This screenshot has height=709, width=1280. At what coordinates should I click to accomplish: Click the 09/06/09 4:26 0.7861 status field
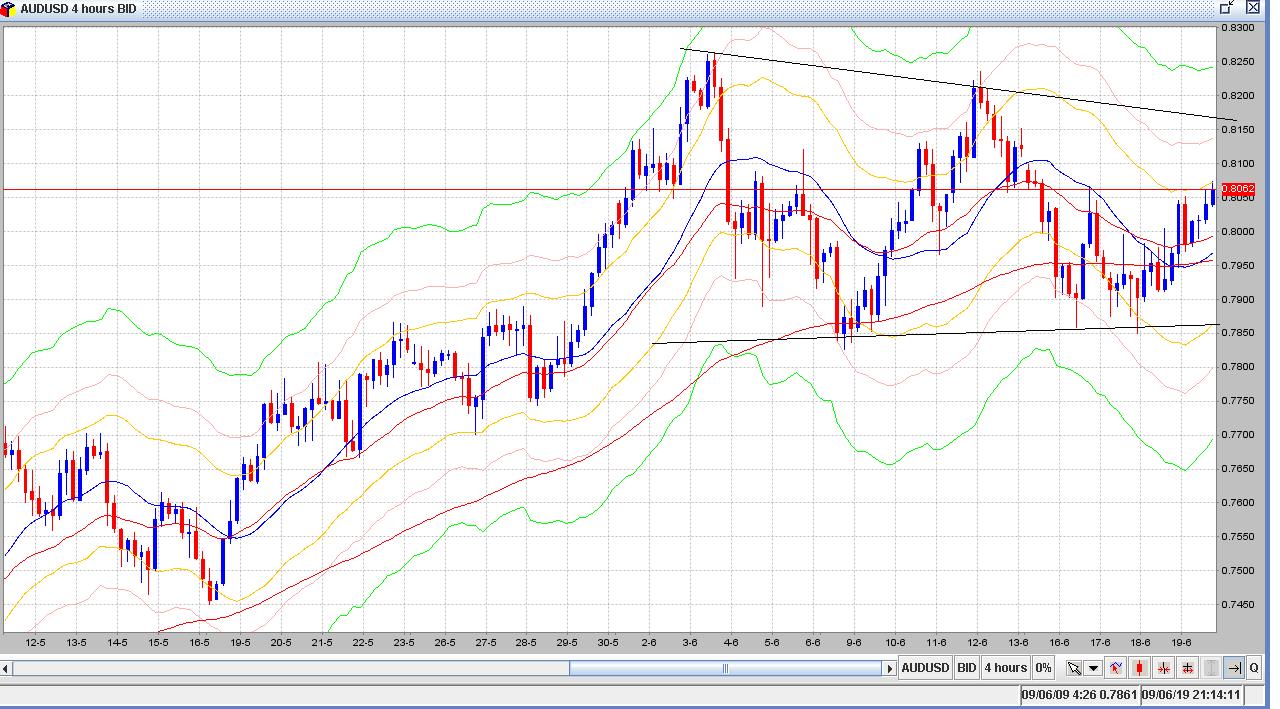(1080, 694)
